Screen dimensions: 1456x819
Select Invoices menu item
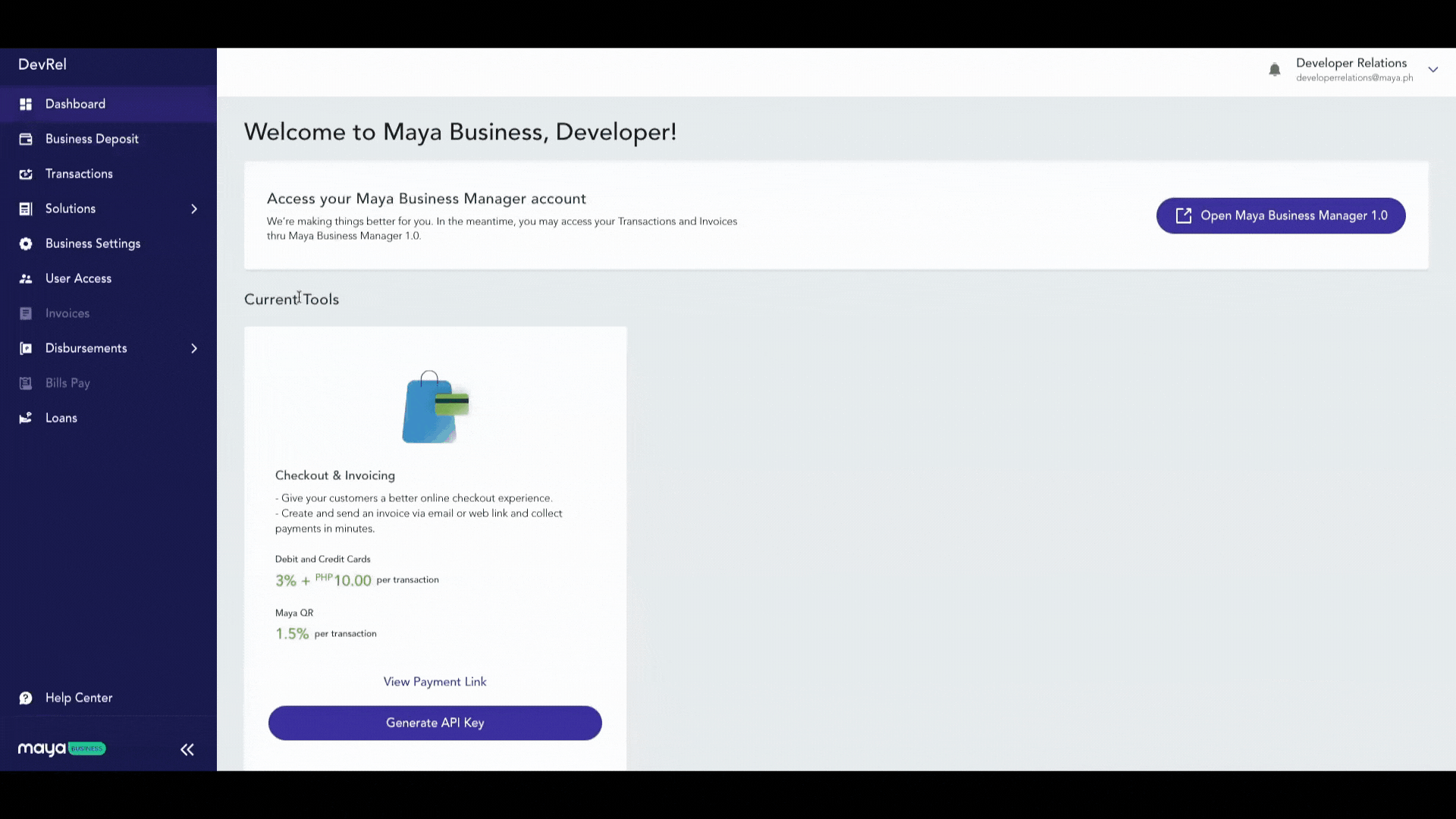pyautogui.click(x=108, y=313)
